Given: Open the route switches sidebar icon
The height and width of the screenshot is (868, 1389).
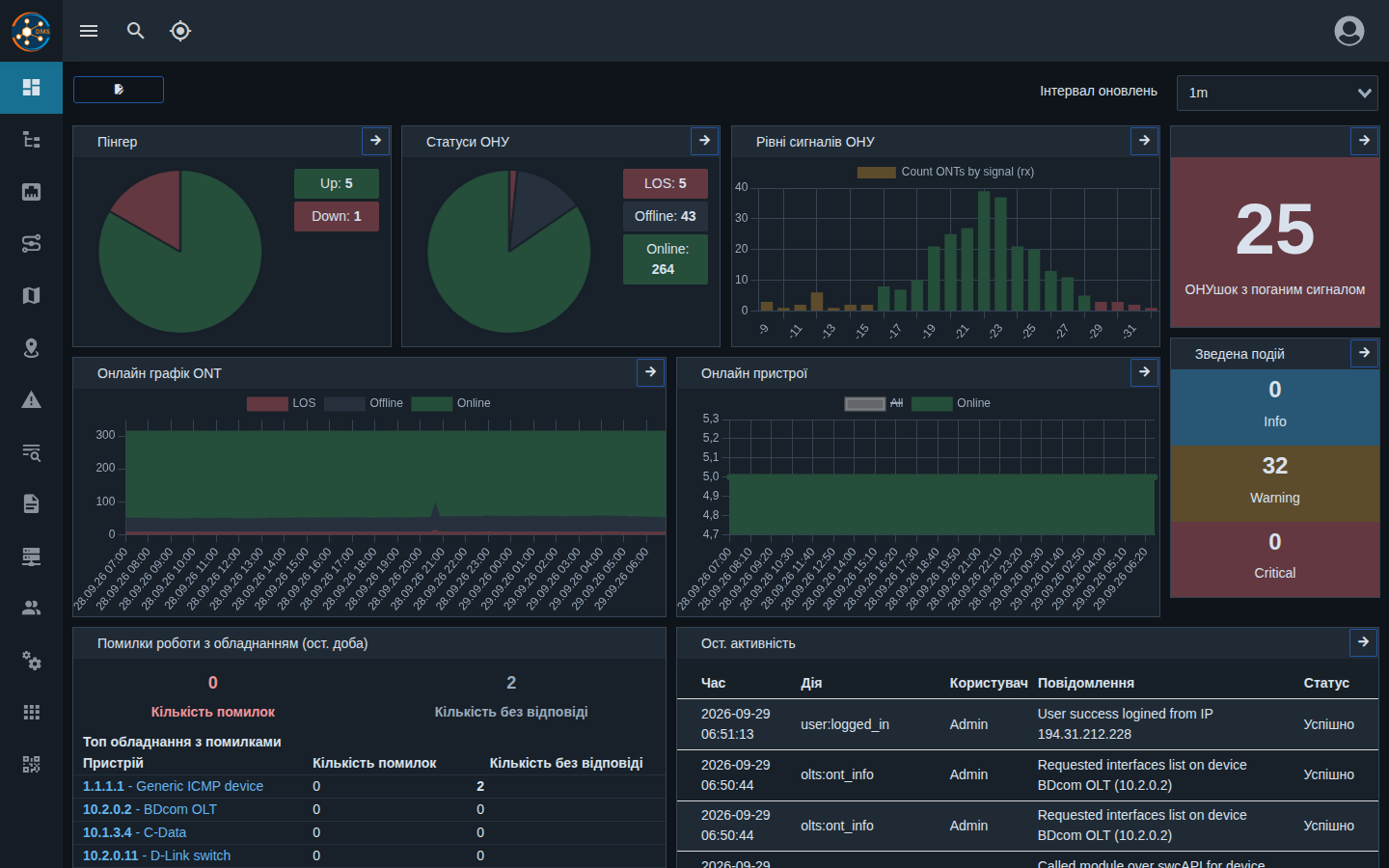Looking at the screenshot, I should [x=31, y=243].
